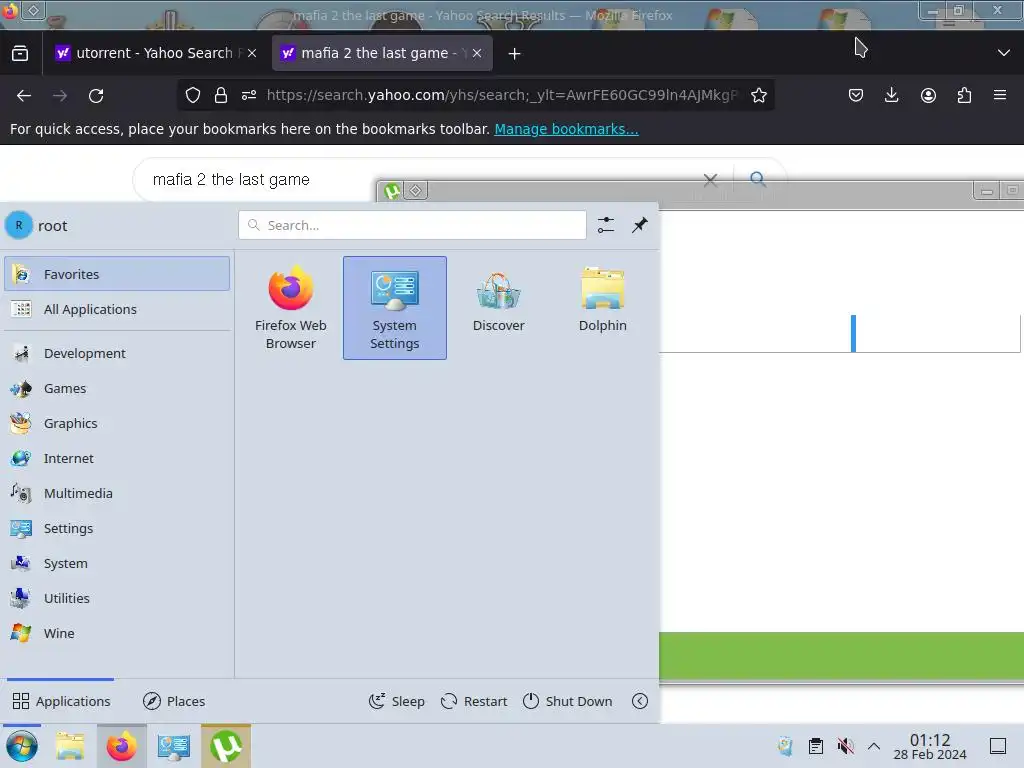Save page to Pocket
This screenshot has height=768, width=1024.
coord(856,95)
